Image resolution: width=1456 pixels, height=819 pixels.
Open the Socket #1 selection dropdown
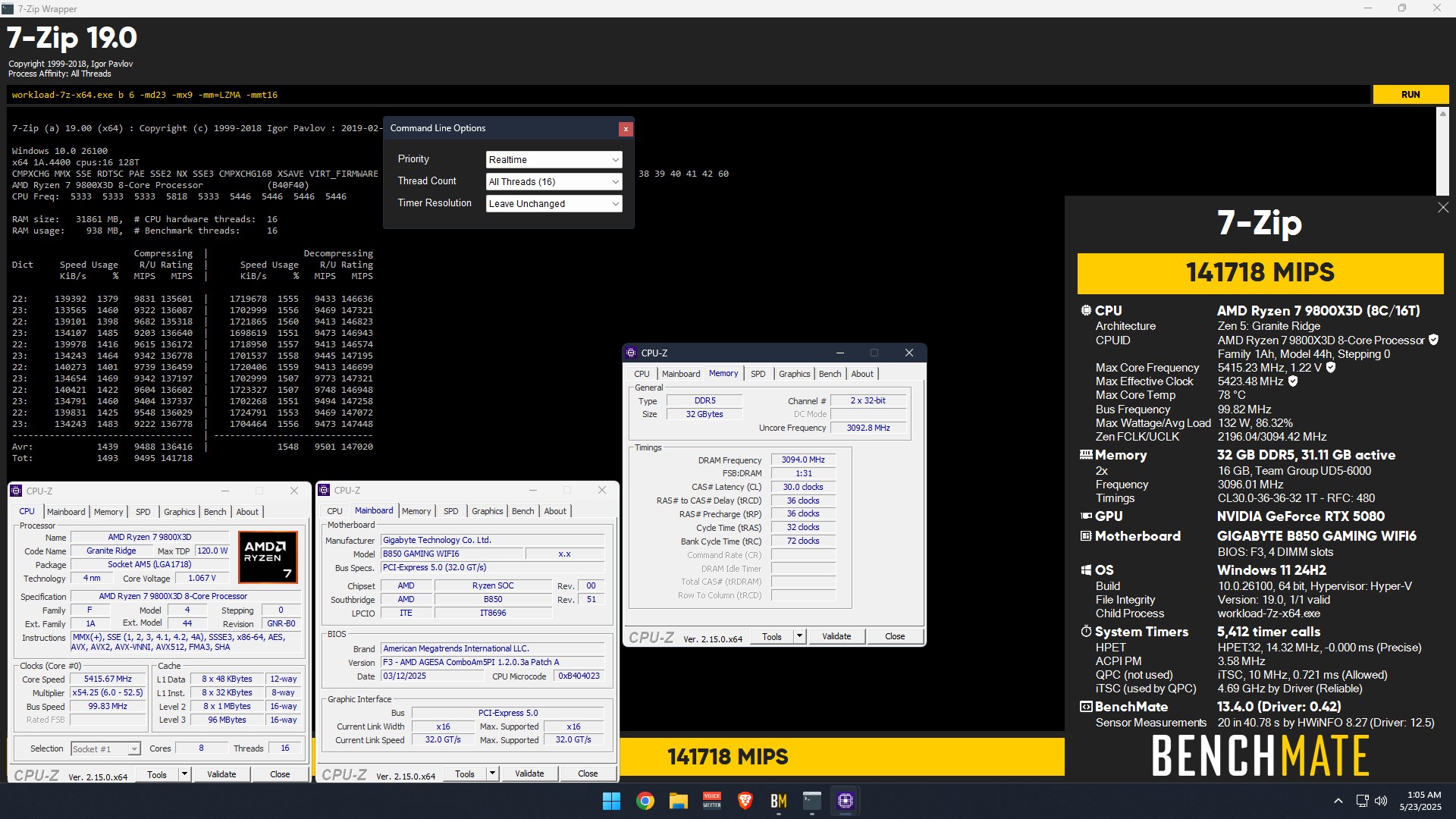(x=105, y=749)
